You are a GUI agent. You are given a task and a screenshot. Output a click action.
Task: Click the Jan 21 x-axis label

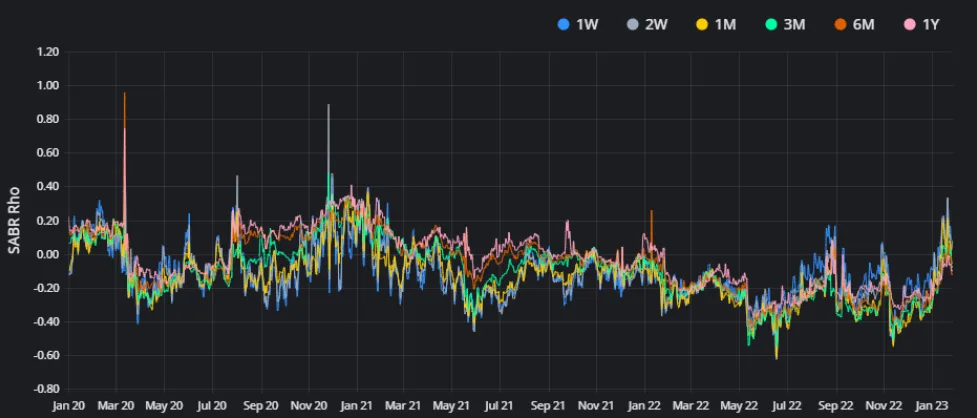(x=357, y=404)
